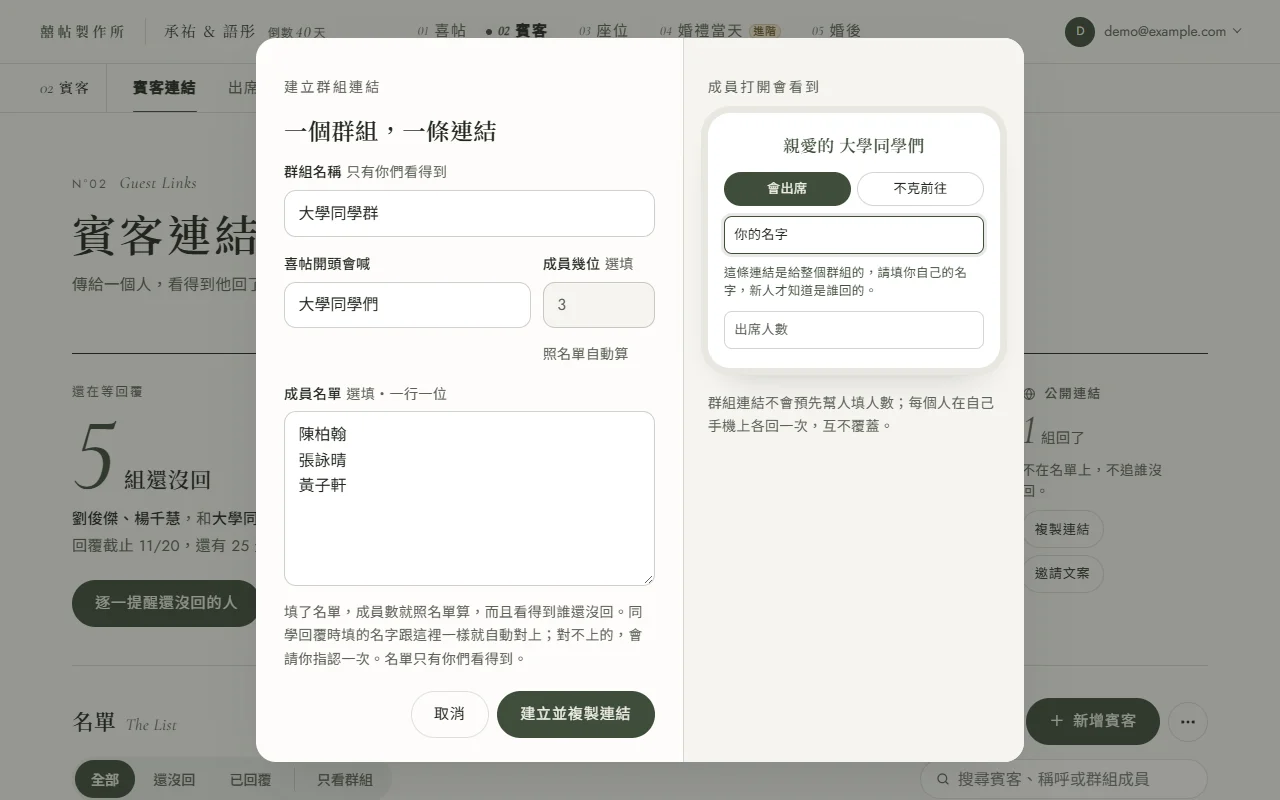The width and height of the screenshot is (1280, 800).
Task: Filter the list by 全部
Action: 105,780
